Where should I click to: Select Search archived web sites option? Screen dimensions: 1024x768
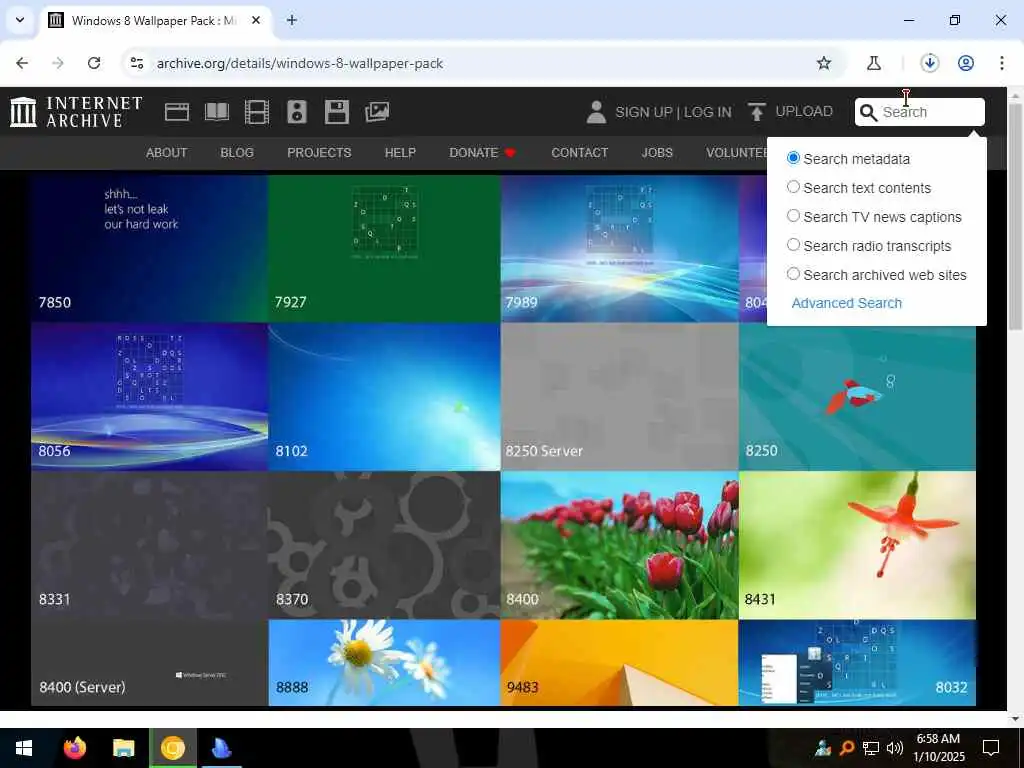click(x=793, y=274)
